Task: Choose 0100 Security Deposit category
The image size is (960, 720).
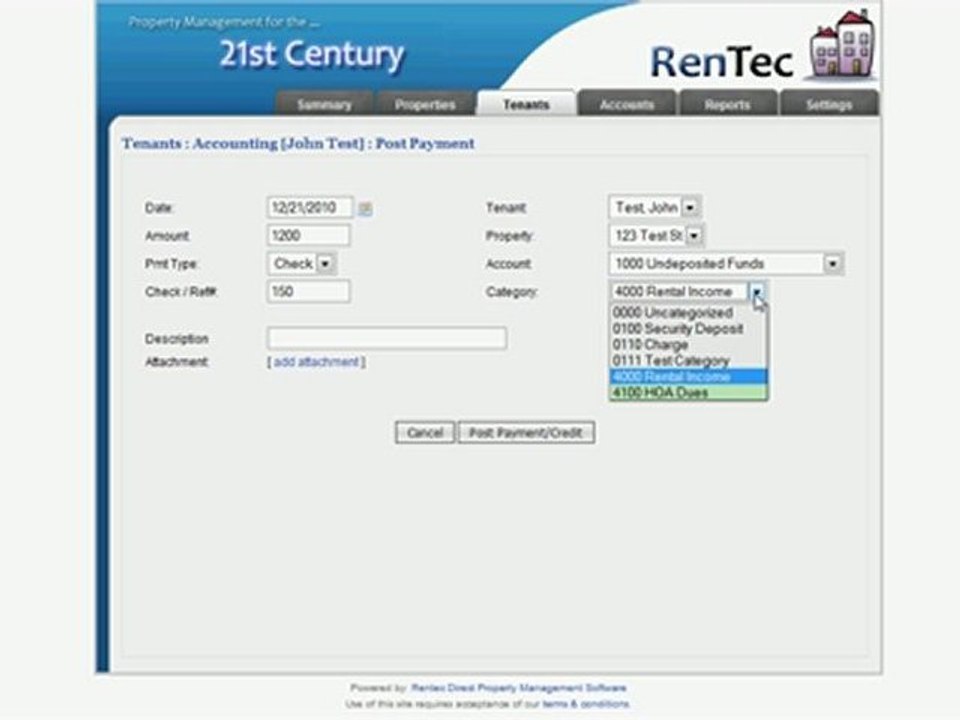Action: click(x=688, y=329)
